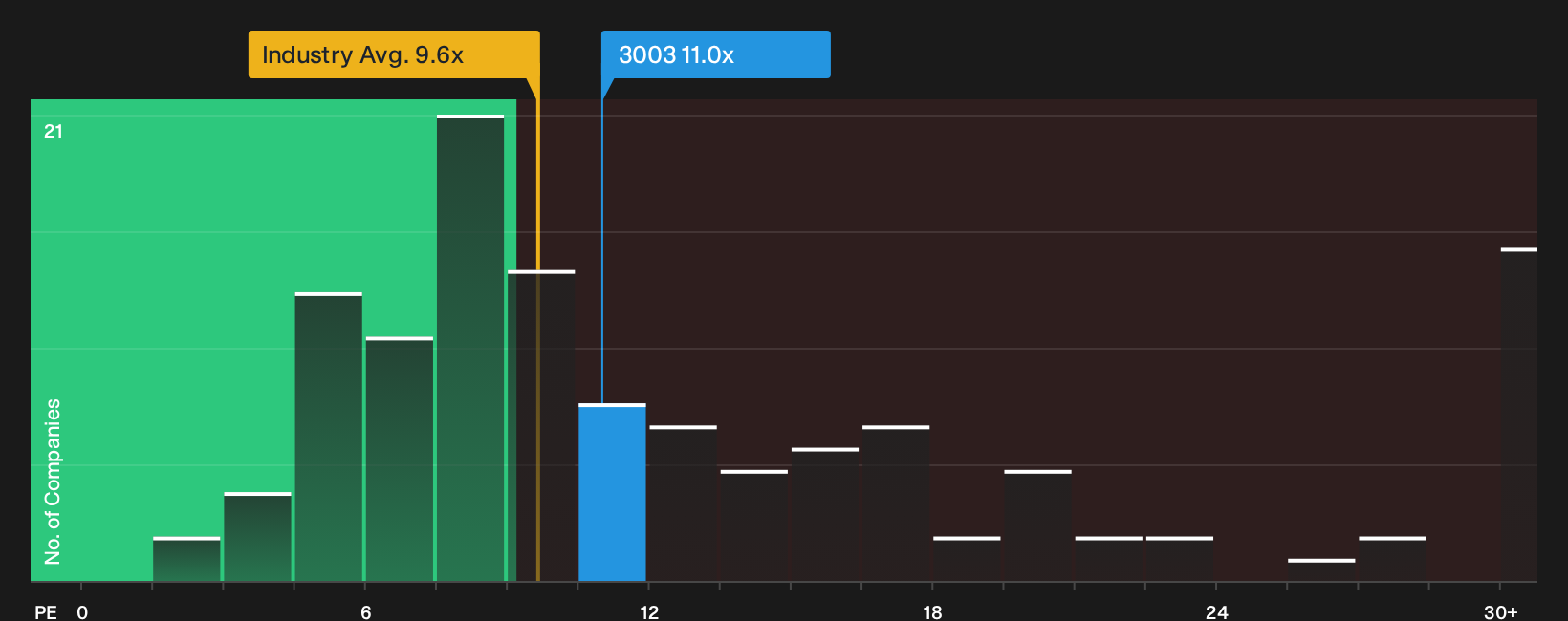Click the '0' tick label on PE axis
Image resolution: width=1568 pixels, height=621 pixels.
tap(82, 612)
